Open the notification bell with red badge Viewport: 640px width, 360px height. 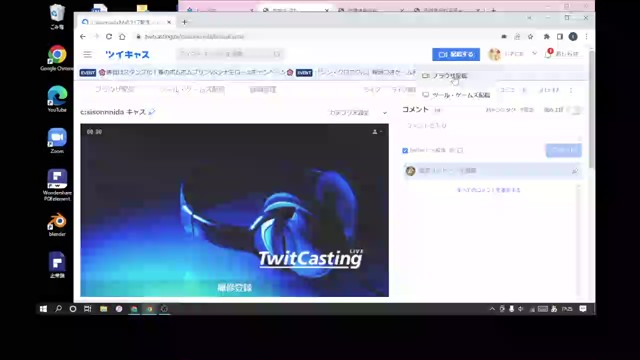(548, 54)
